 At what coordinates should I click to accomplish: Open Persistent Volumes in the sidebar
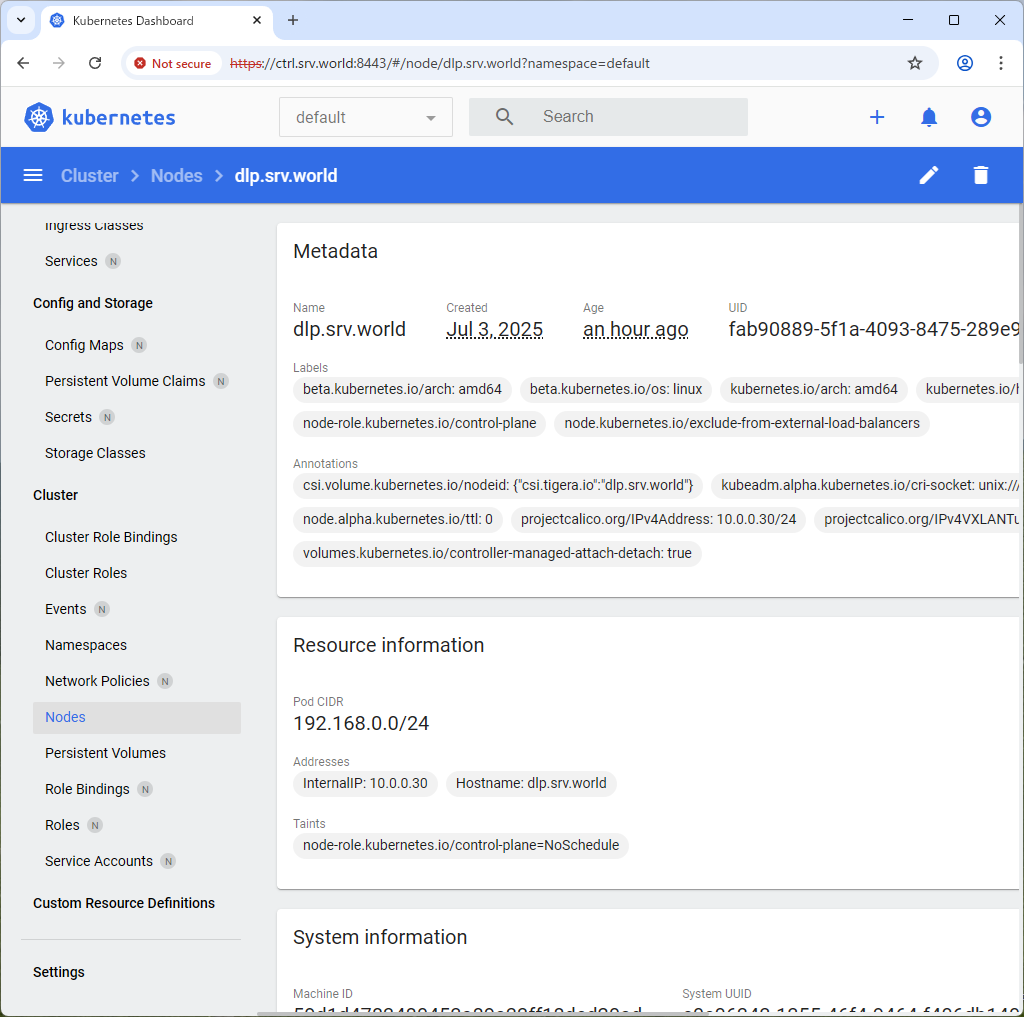click(x=105, y=753)
